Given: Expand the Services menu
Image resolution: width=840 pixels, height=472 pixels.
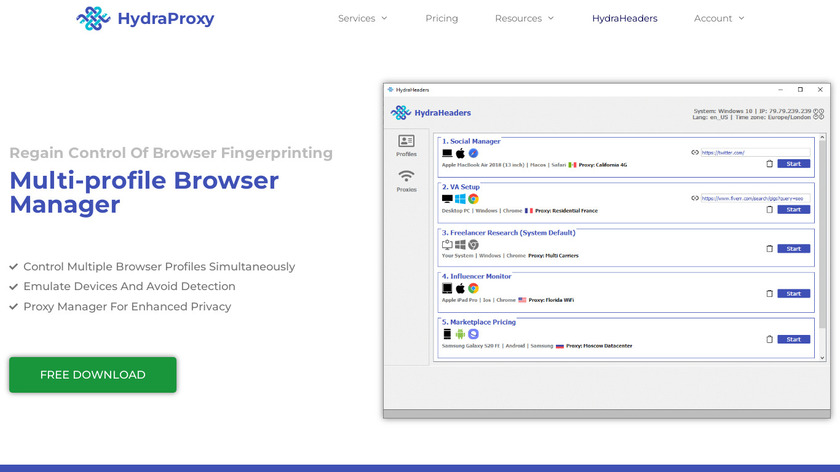Looking at the screenshot, I should tap(362, 18).
